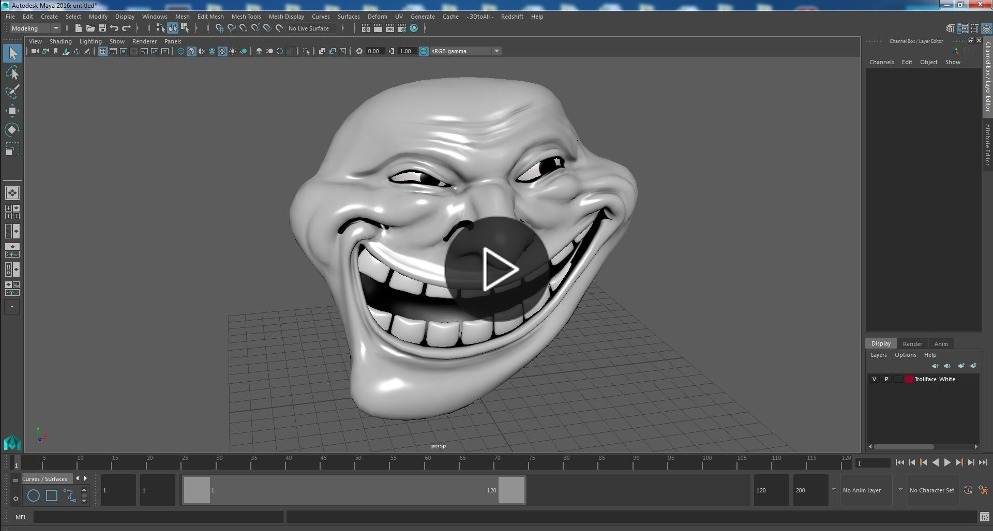The width and height of the screenshot is (993, 531).
Task: Click the red Trollface_White layer color swatch
Action: pyautogui.click(x=909, y=379)
